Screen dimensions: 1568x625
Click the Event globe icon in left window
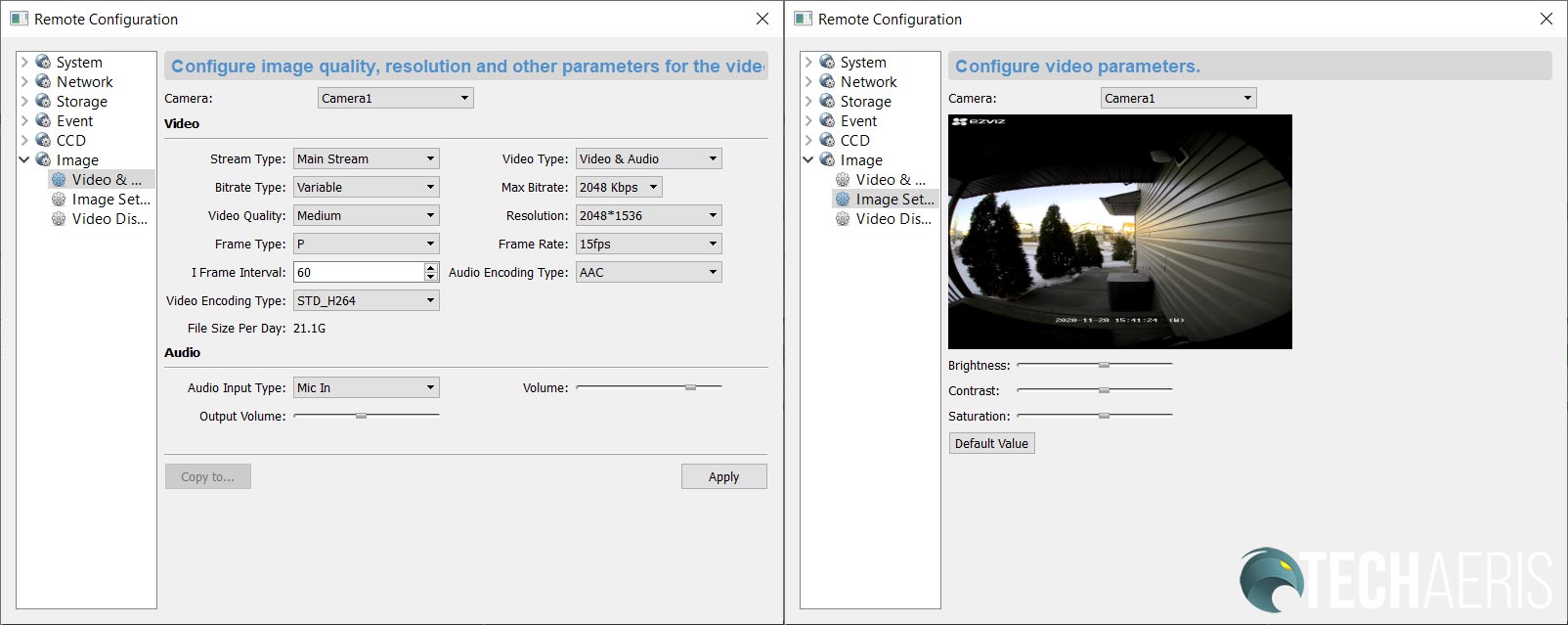click(43, 120)
